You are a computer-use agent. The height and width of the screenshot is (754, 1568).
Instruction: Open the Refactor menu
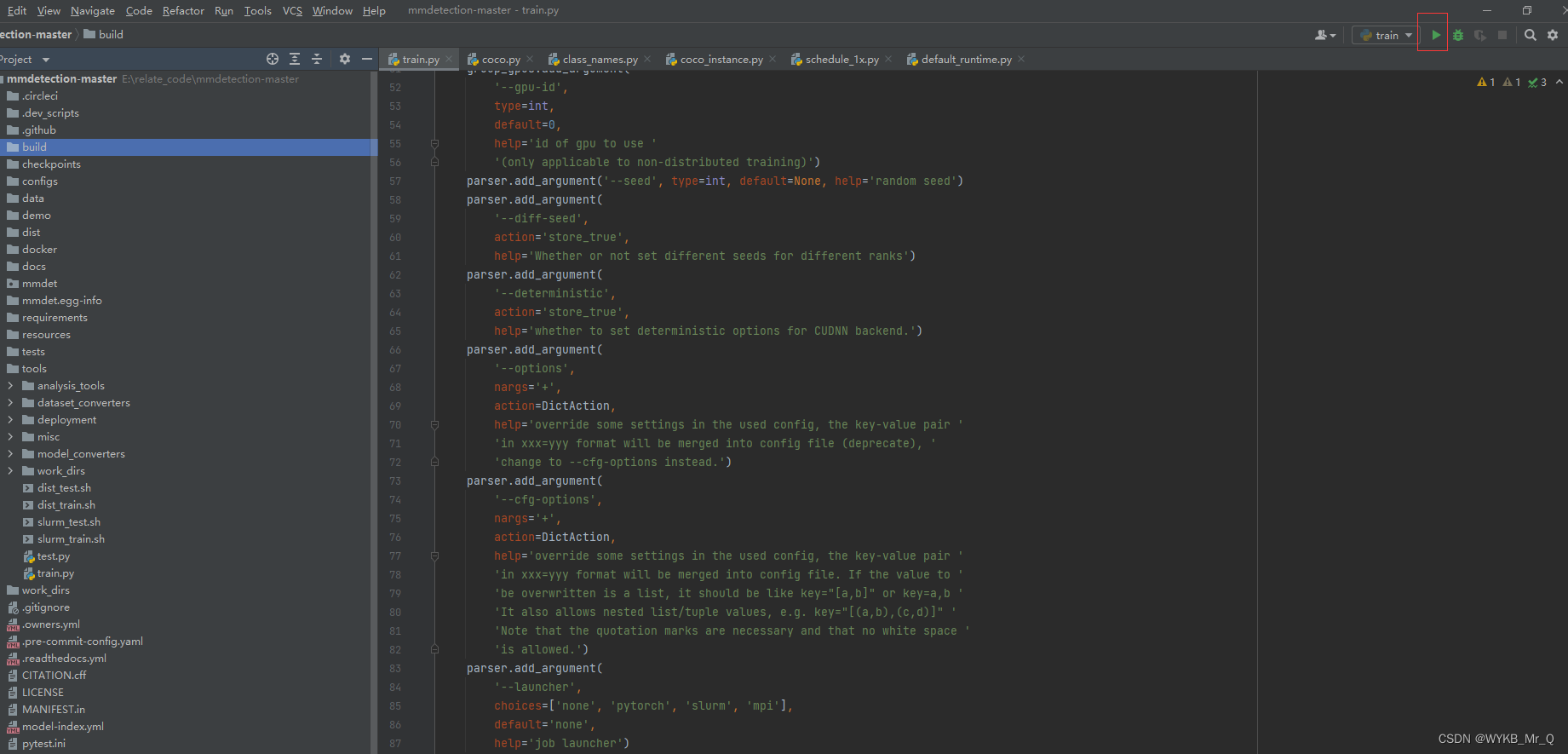coord(183,10)
